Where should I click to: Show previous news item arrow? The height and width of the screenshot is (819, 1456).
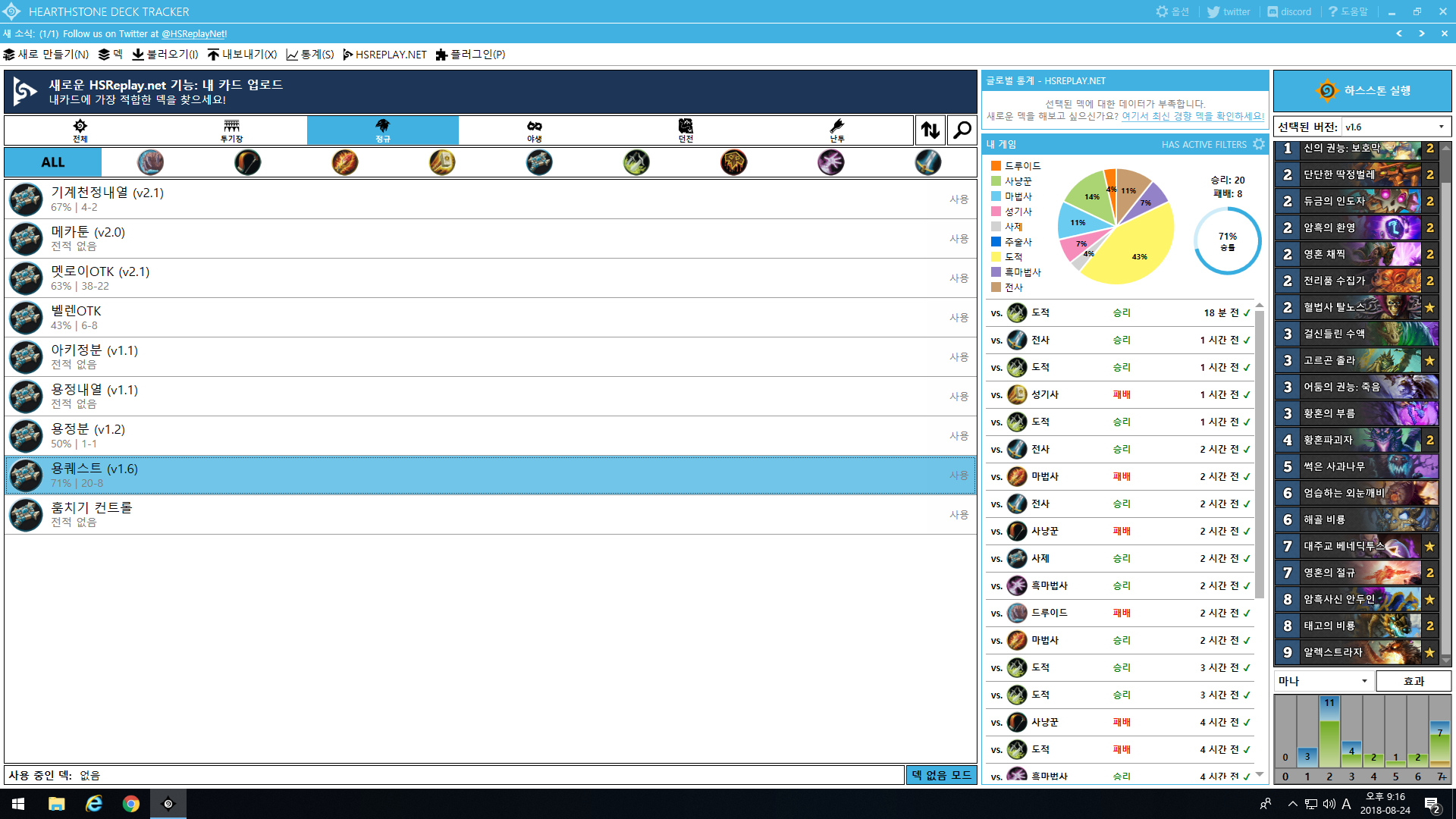(1399, 33)
